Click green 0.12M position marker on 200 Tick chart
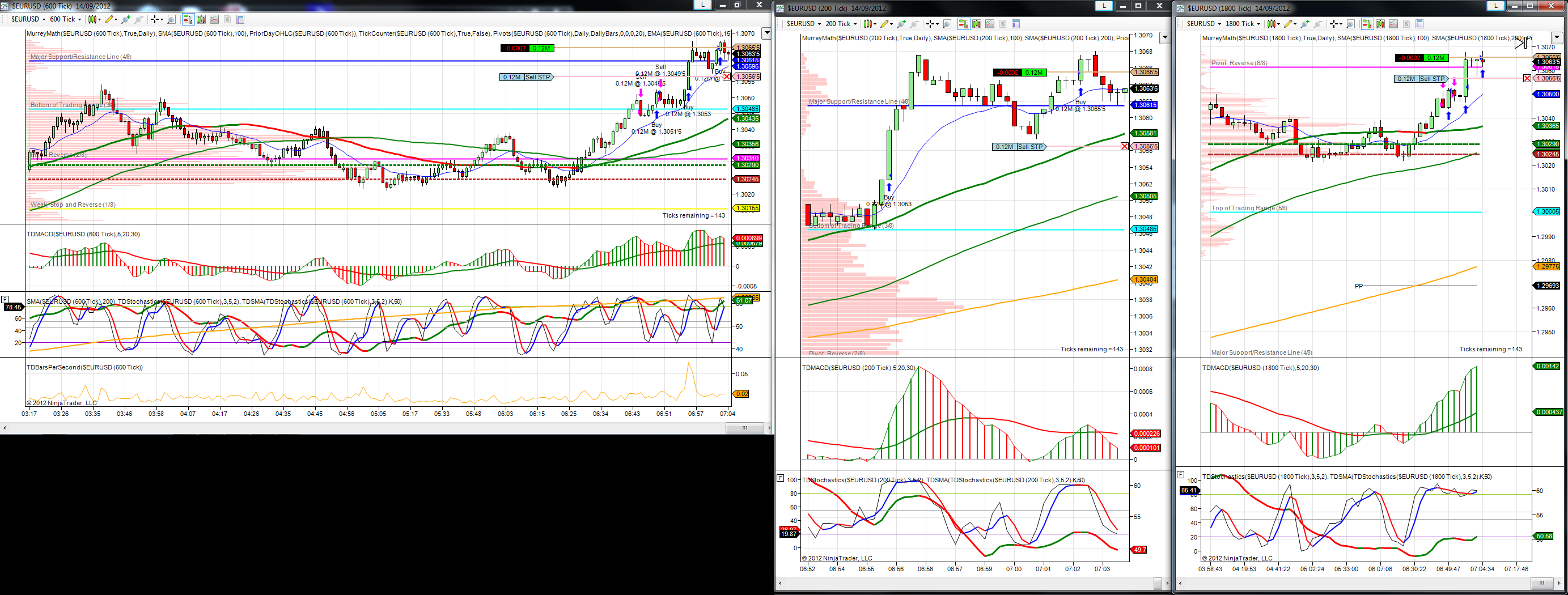 click(1034, 73)
